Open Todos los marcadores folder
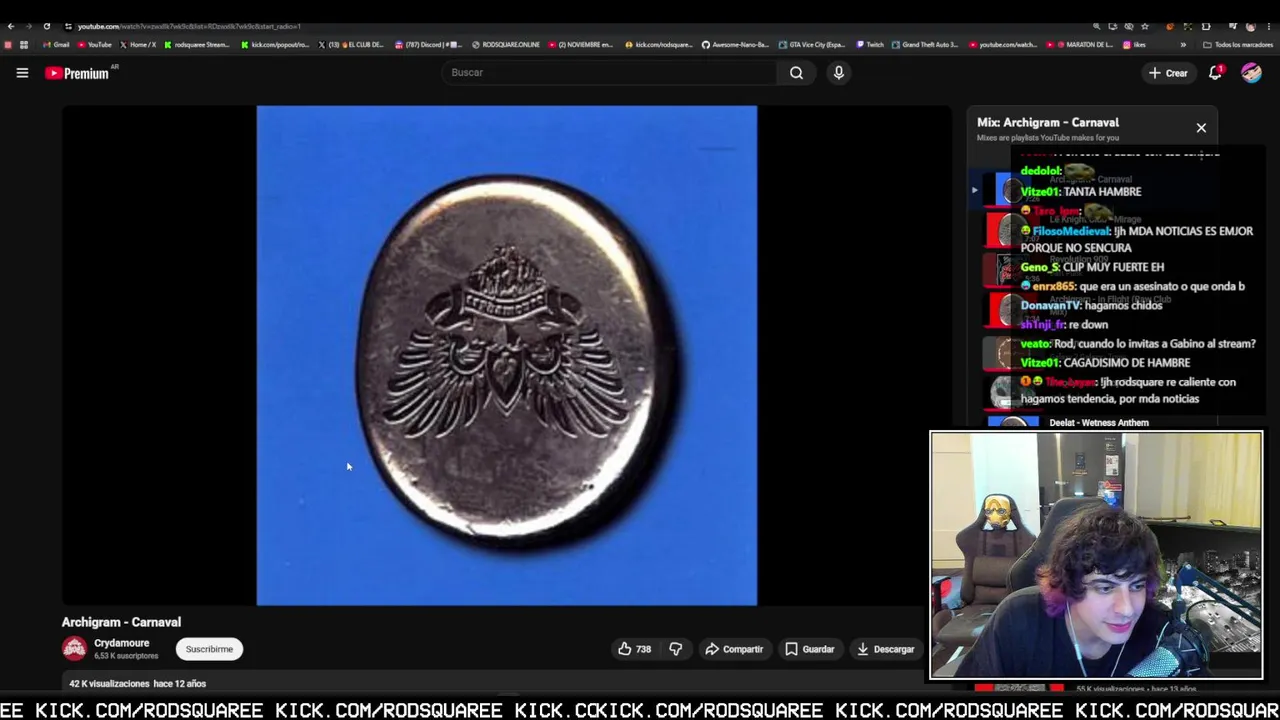The width and height of the screenshot is (1280, 720). click(1237, 45)
